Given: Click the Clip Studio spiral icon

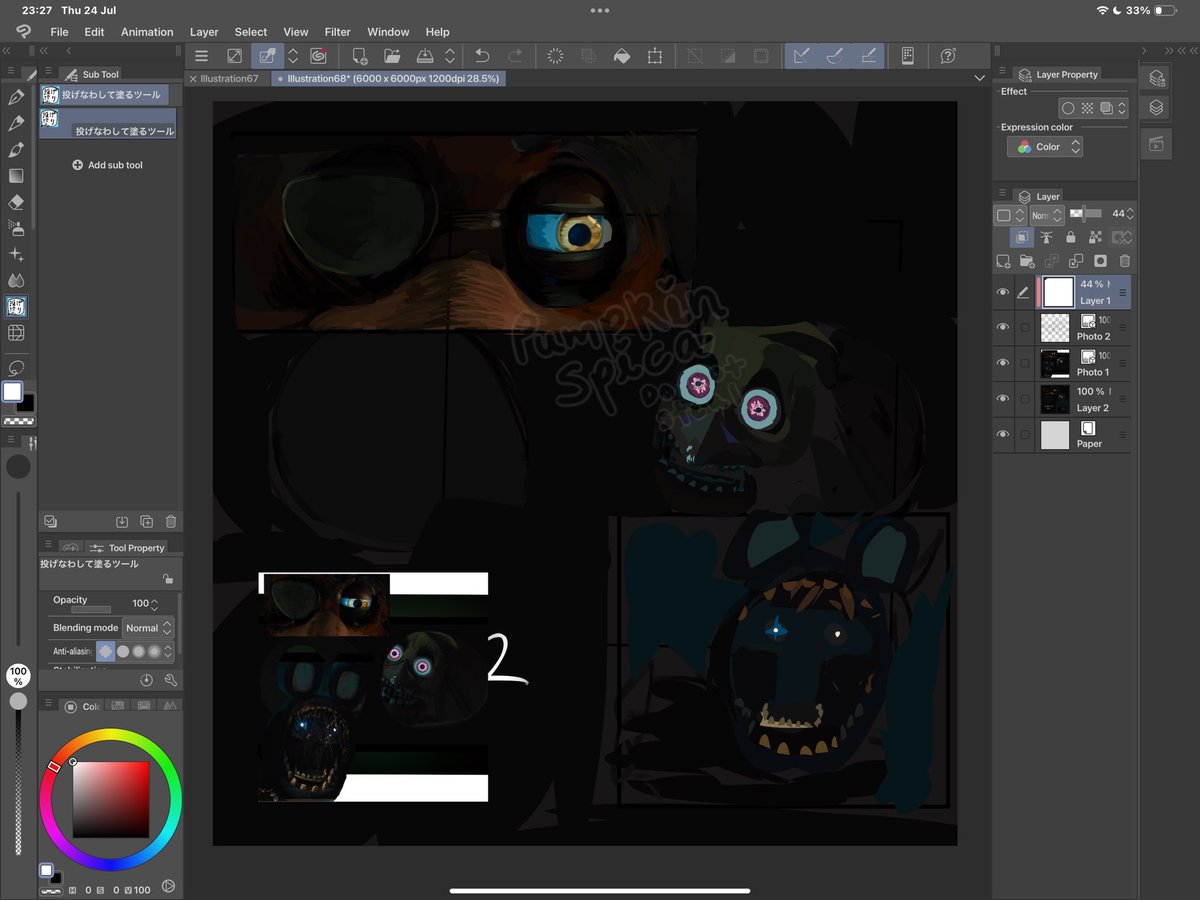Looking at the screenshot, I should coord(319,56).
